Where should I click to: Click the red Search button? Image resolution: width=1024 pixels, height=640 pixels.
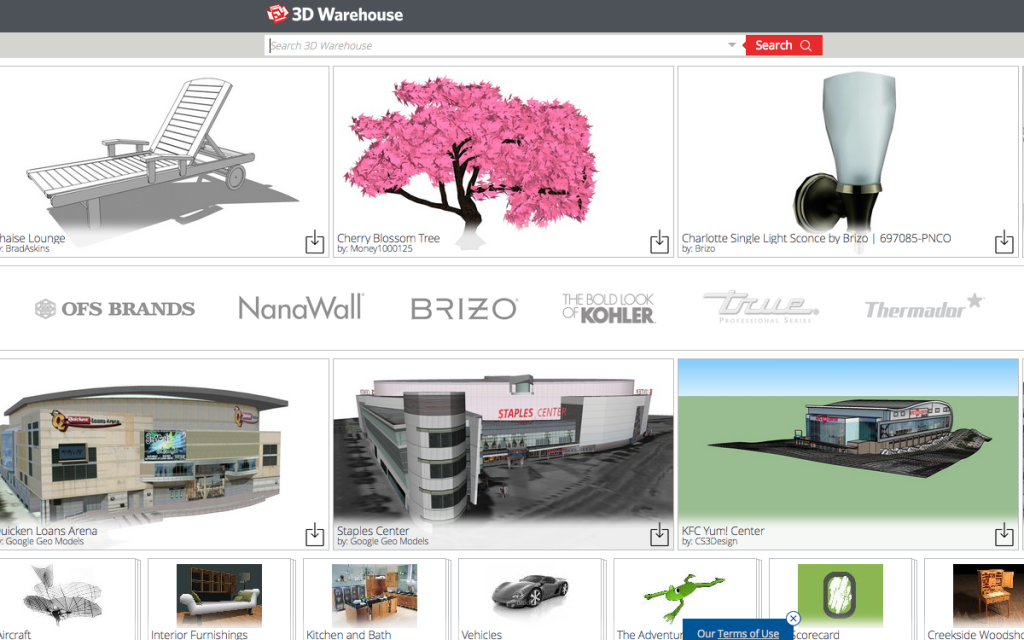tap(784, 45)
